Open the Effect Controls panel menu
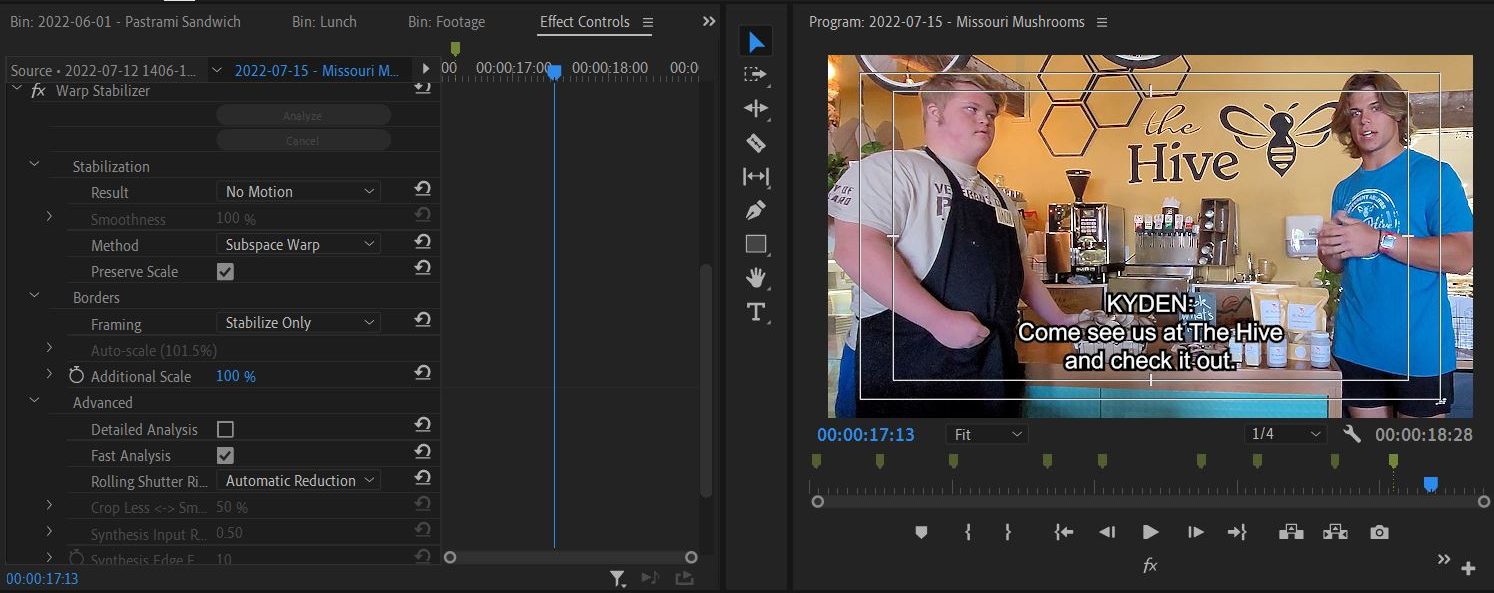 click(x=648, y=22)
